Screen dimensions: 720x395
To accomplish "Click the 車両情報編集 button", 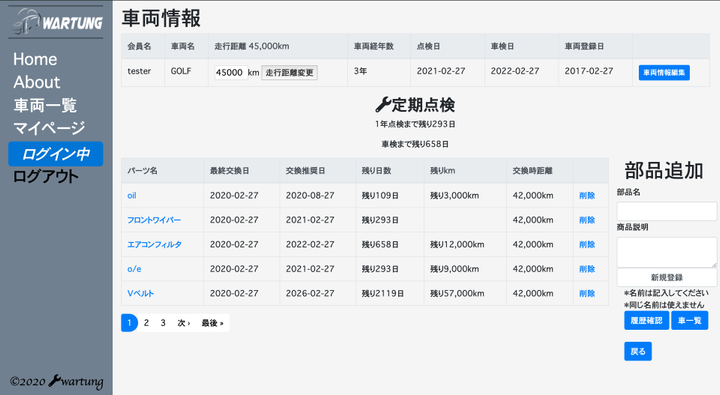I will click(664, 73).
